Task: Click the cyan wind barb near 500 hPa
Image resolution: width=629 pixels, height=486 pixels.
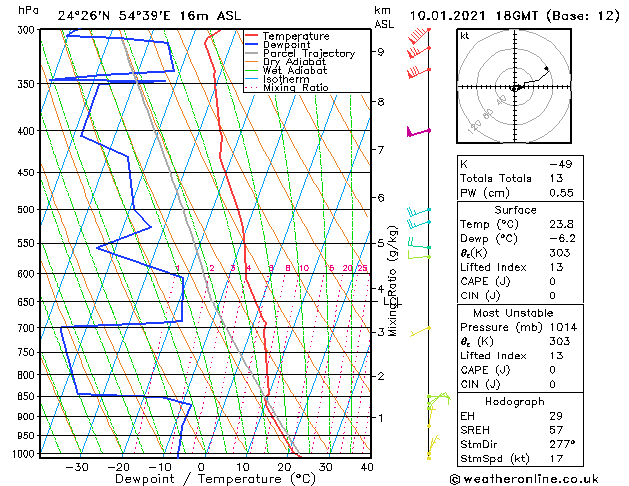Action: point(419,212)
